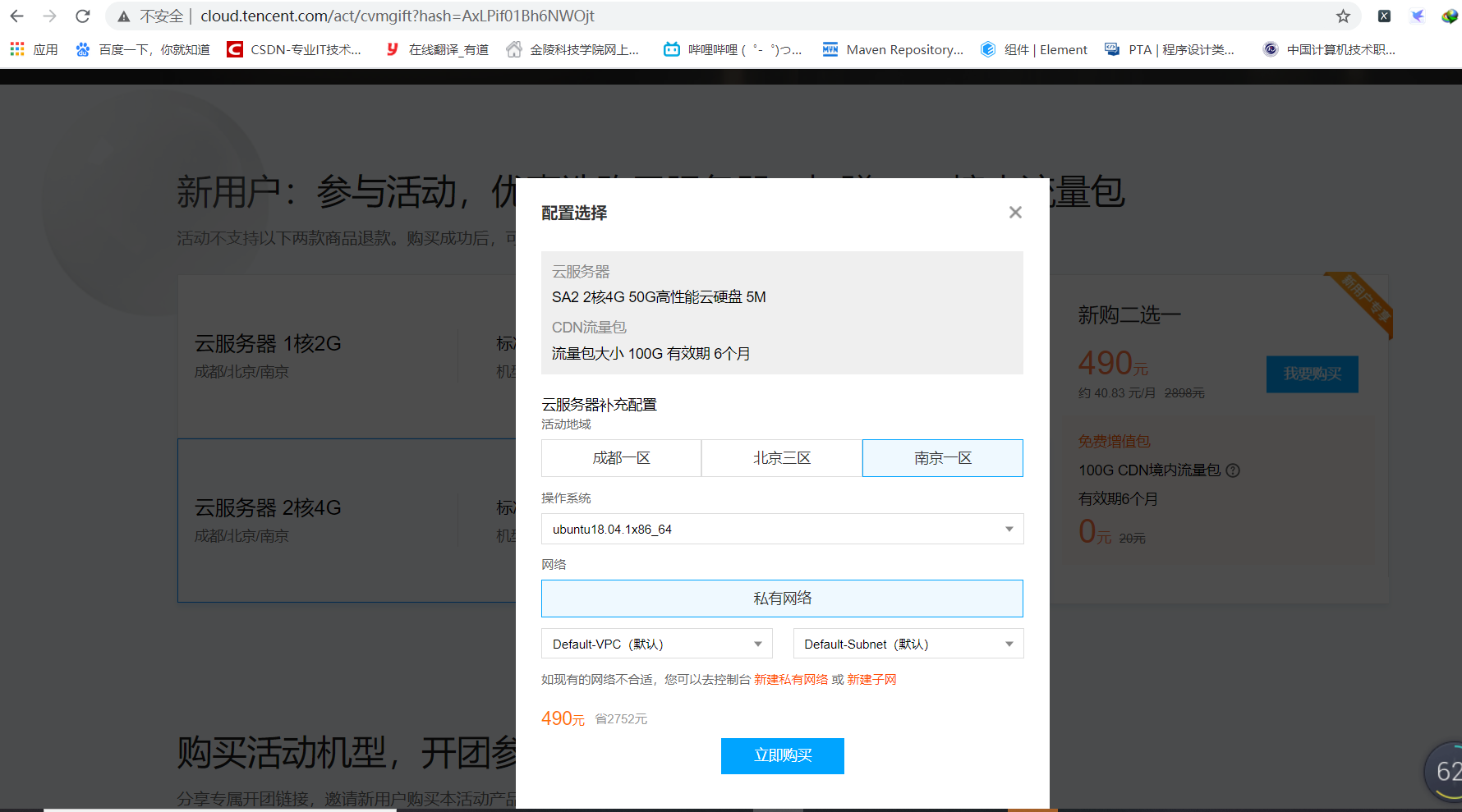The image size is (1462, 812).
Task: Select the 1-core 2G cloud server card
Action: 347,356
